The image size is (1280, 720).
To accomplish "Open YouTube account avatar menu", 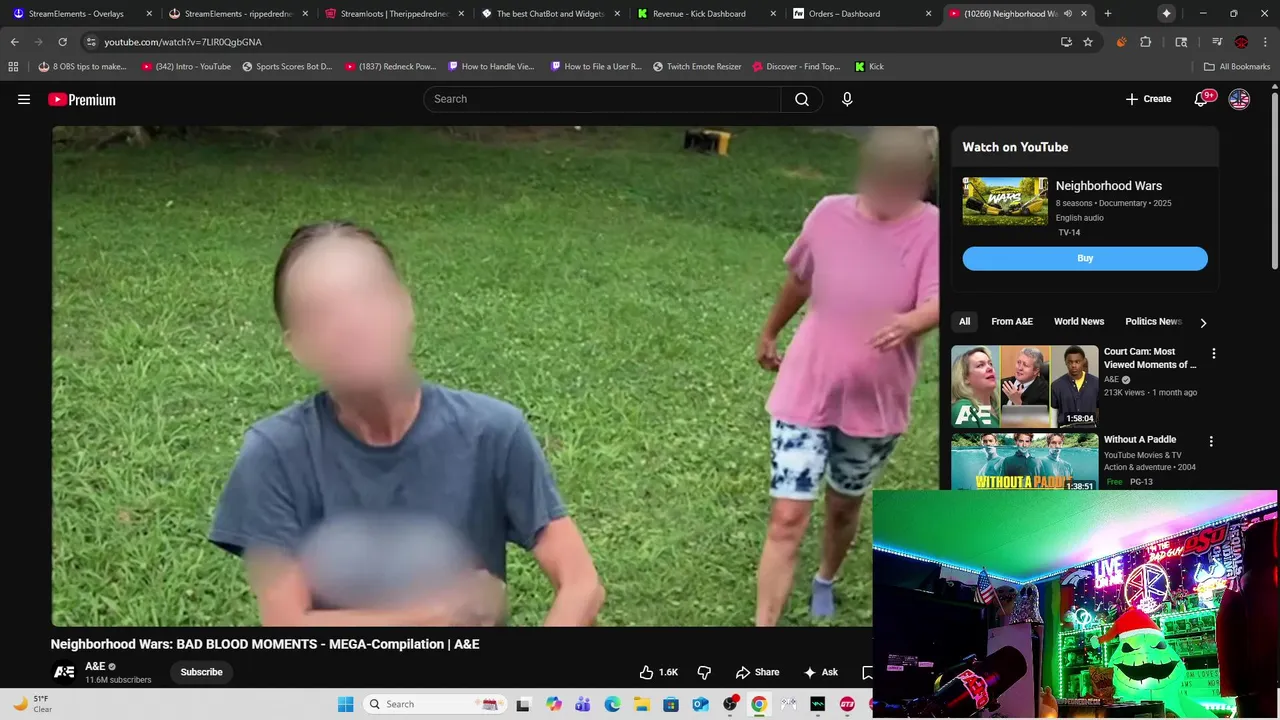I will (x=1239, y=99).
